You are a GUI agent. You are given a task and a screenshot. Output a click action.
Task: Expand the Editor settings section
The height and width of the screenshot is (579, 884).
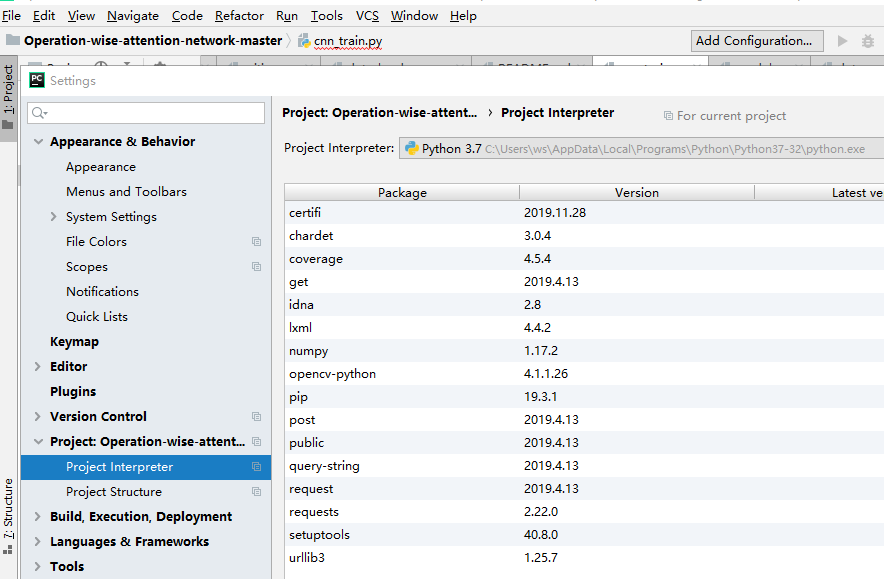tap(38, 366)
